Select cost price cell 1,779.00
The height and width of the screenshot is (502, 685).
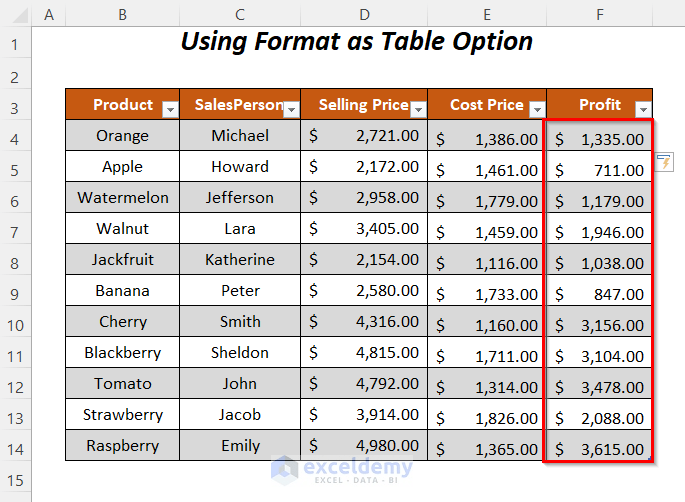487,197
